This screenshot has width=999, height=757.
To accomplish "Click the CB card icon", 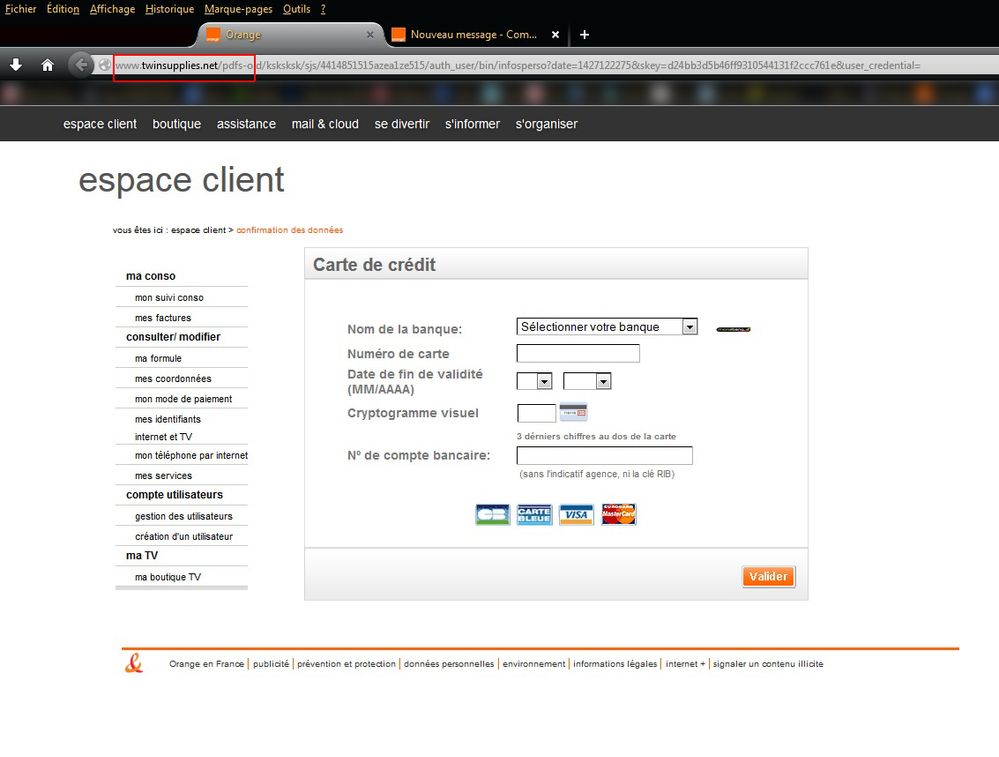I will (492, 513).
